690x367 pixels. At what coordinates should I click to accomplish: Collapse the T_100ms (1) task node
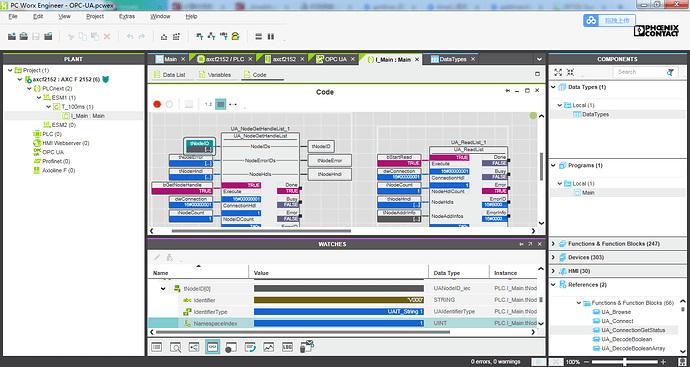pos(49,106)
